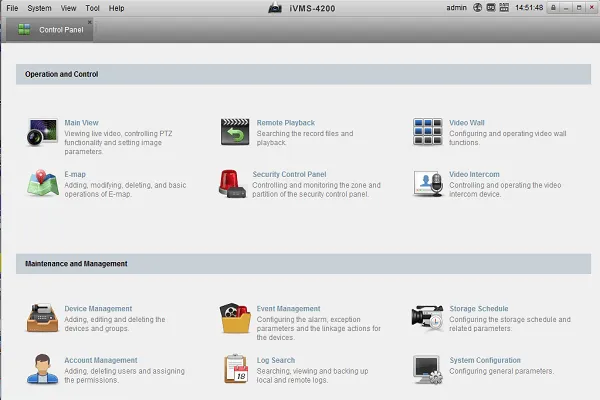
Task: Open the Remote Playback clapperboard icon
Action: [x=235, y=132]
